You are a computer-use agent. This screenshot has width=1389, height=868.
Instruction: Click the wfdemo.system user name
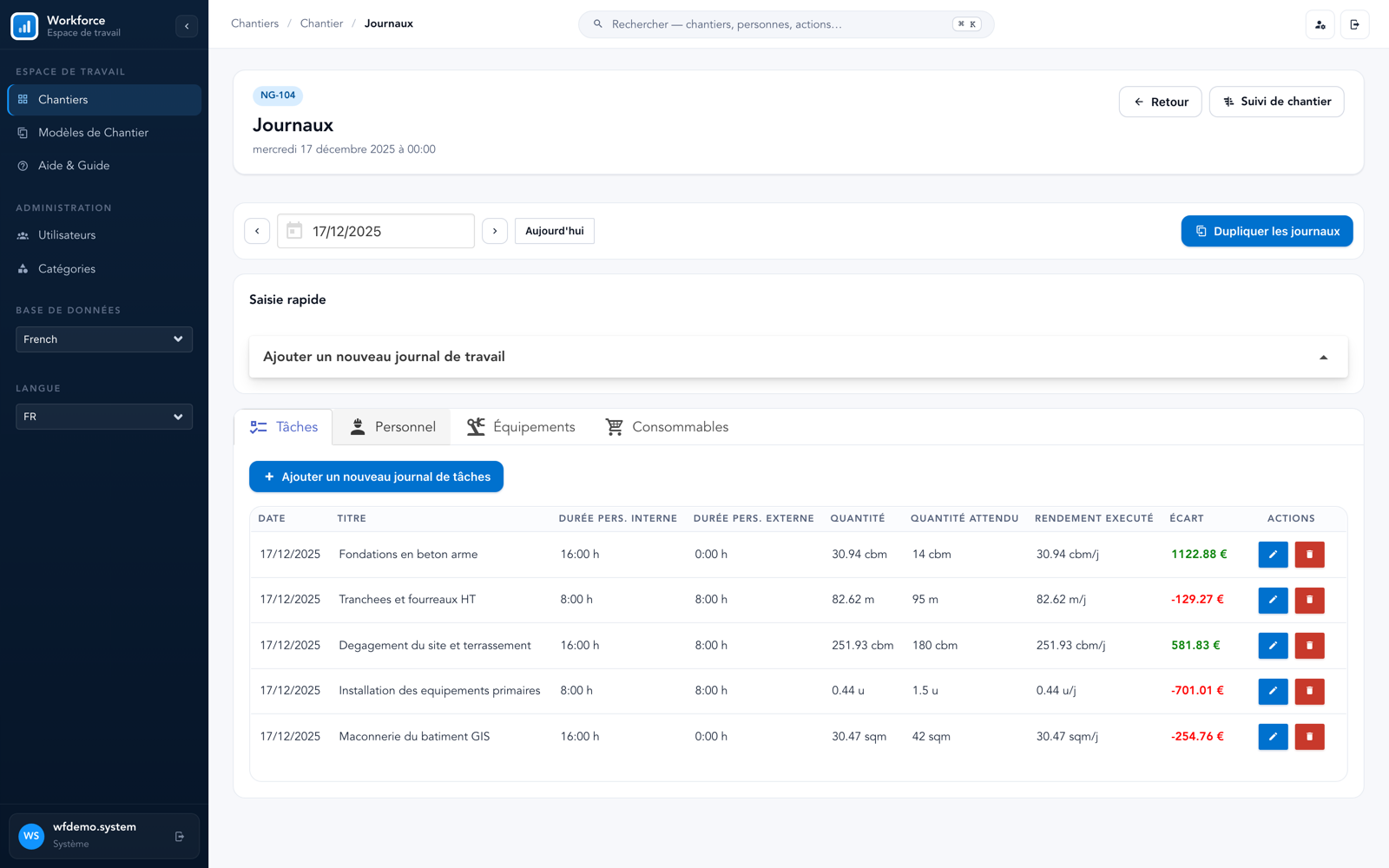click(x=95, y=827)
